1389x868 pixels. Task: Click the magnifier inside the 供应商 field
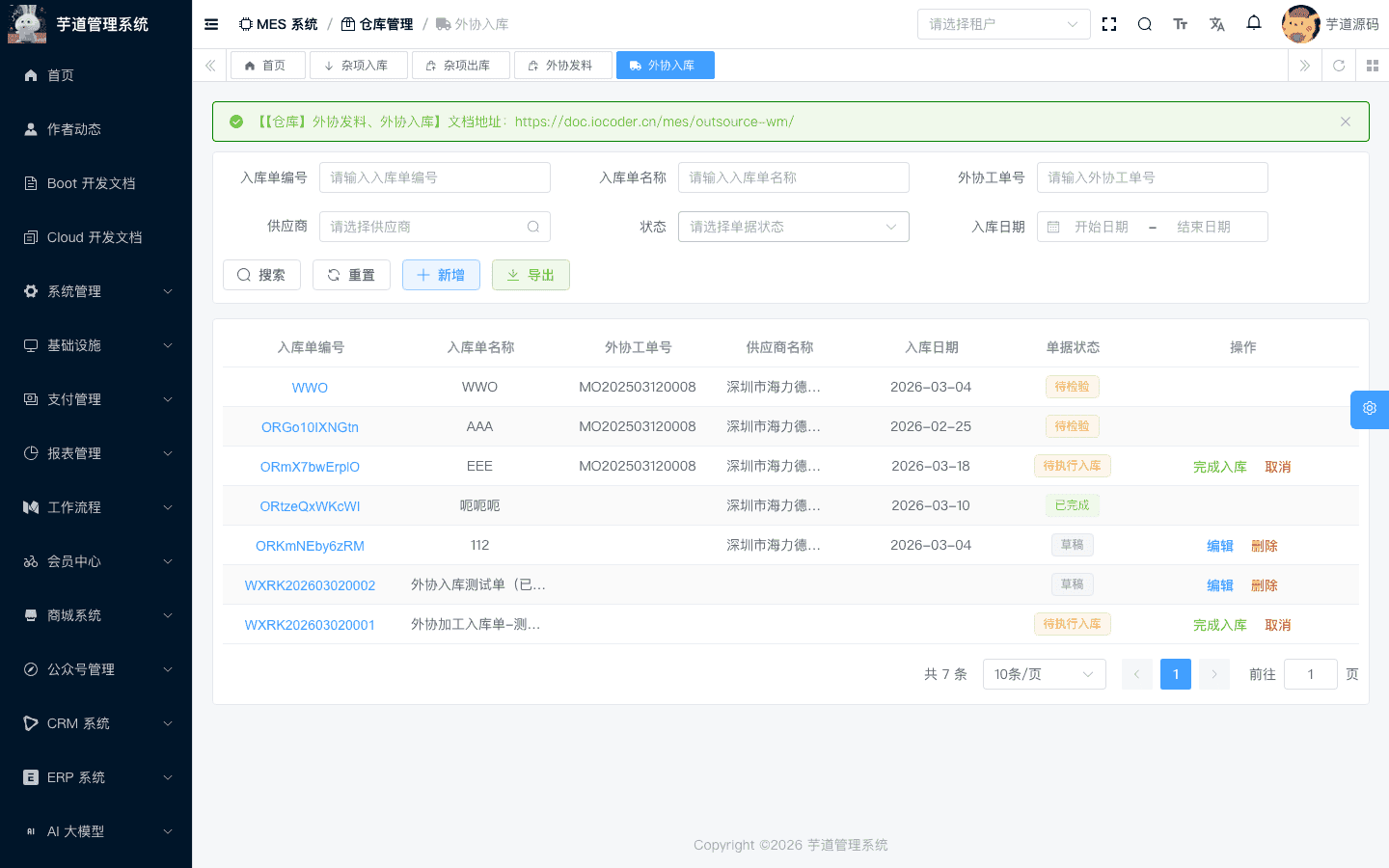pyautogui.click(x=531, y=226)
